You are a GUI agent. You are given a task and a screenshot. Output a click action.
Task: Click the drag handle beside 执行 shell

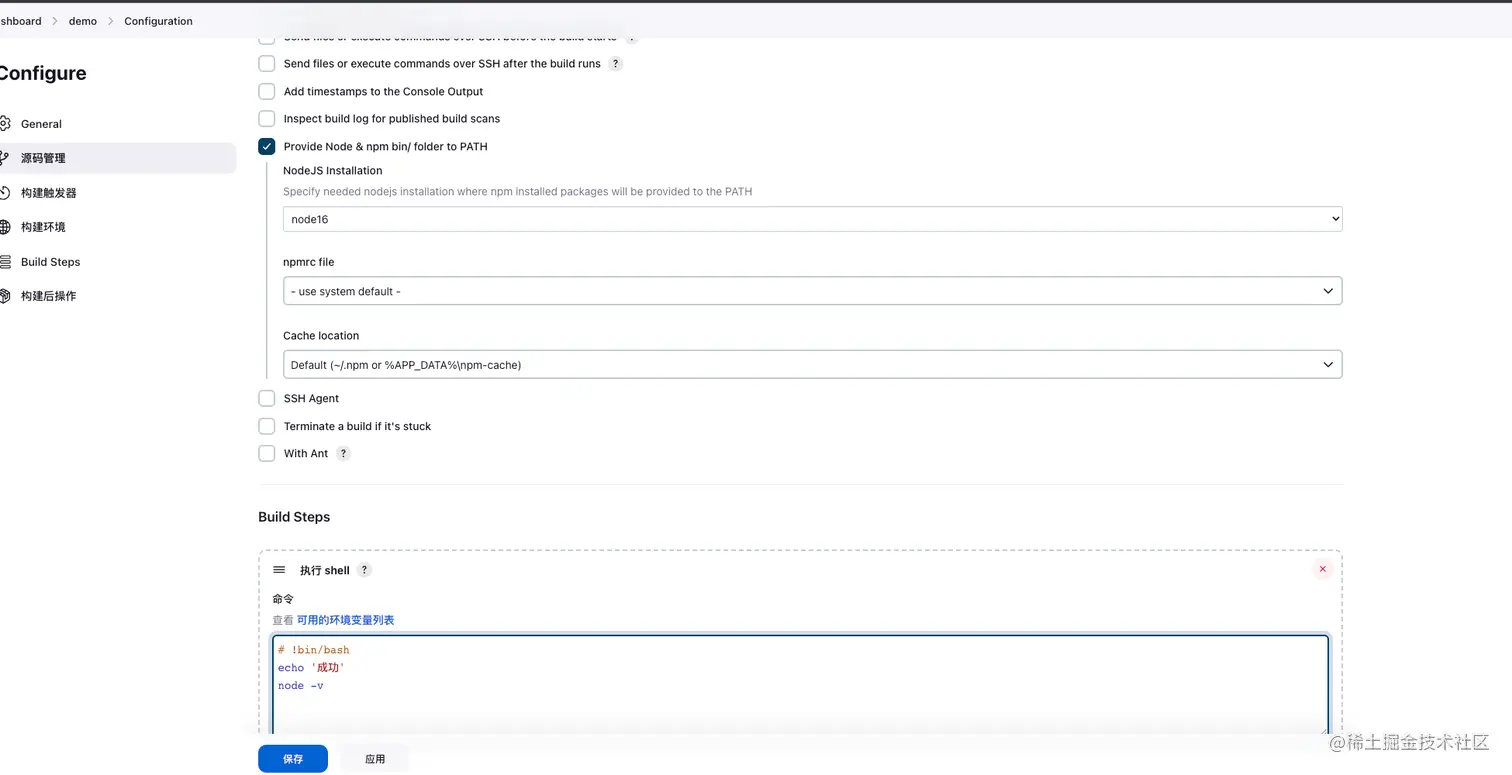279,570
